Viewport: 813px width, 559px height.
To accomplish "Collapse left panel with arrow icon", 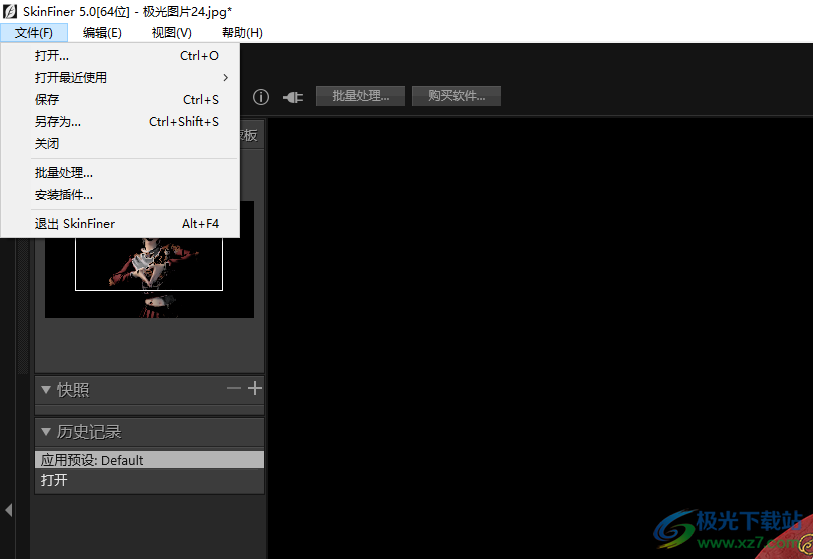I will coord(8,510).
